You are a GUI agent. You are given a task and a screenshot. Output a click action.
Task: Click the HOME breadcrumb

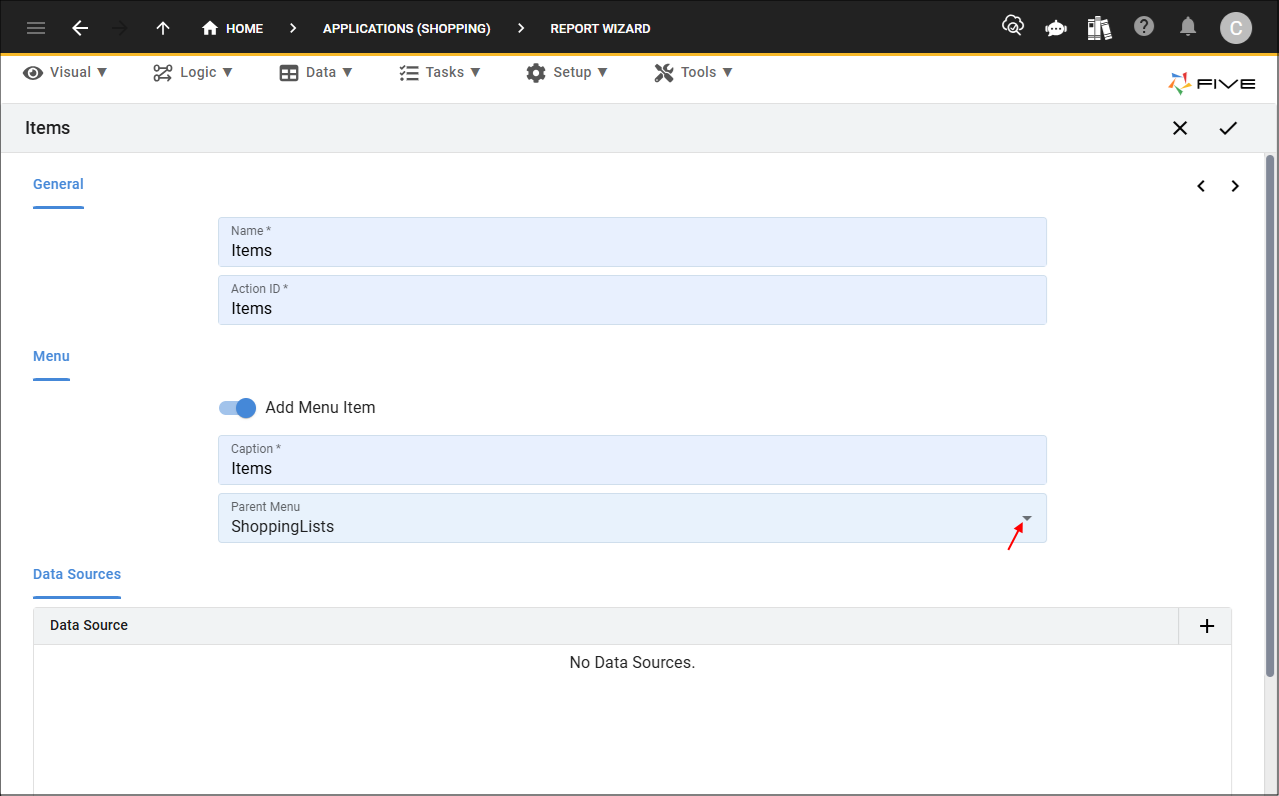click(x=233, y=28)
